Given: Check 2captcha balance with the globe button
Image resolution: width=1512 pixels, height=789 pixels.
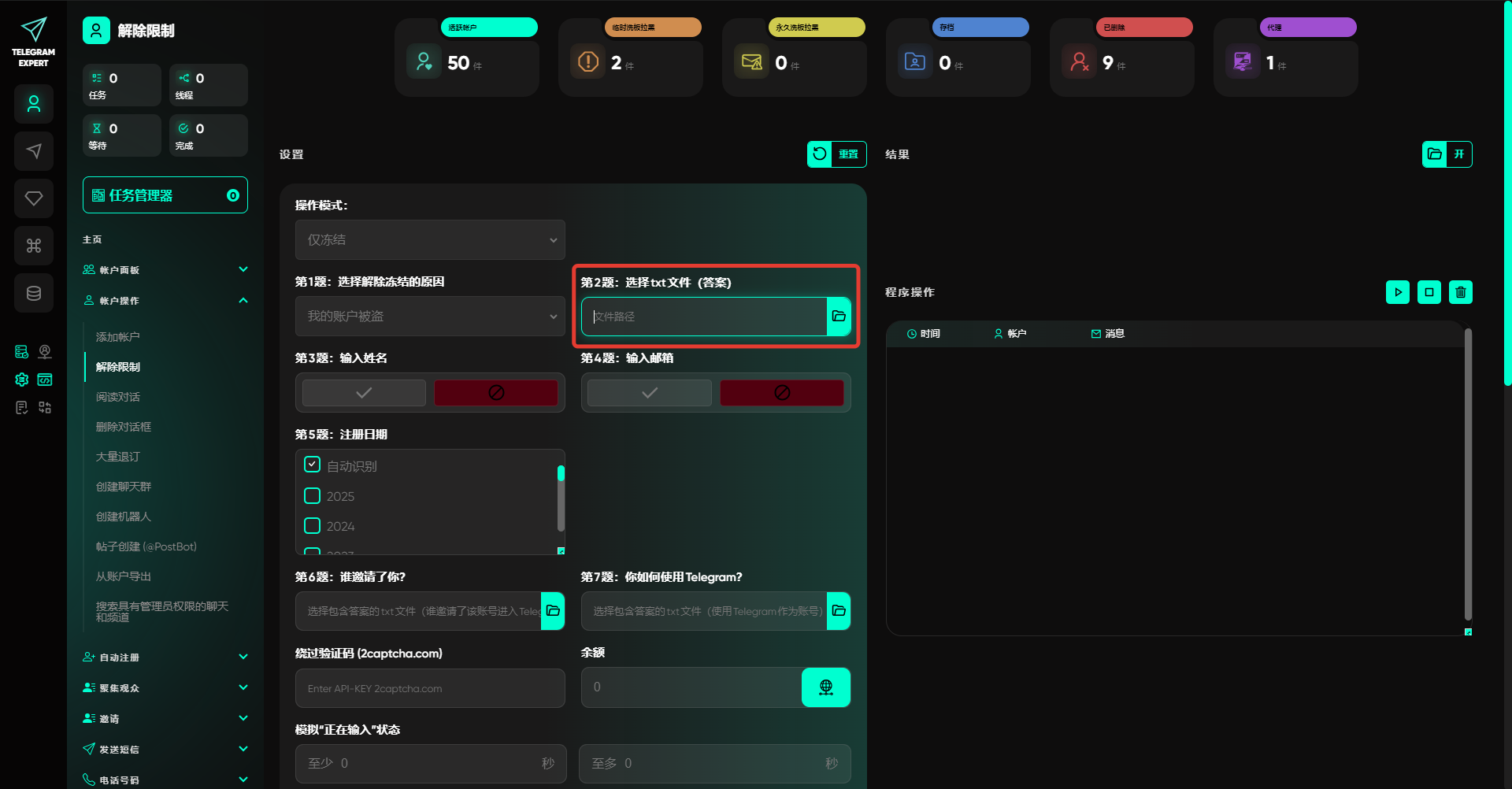Looking at the screenshot, I should click(x=826, y=687).
